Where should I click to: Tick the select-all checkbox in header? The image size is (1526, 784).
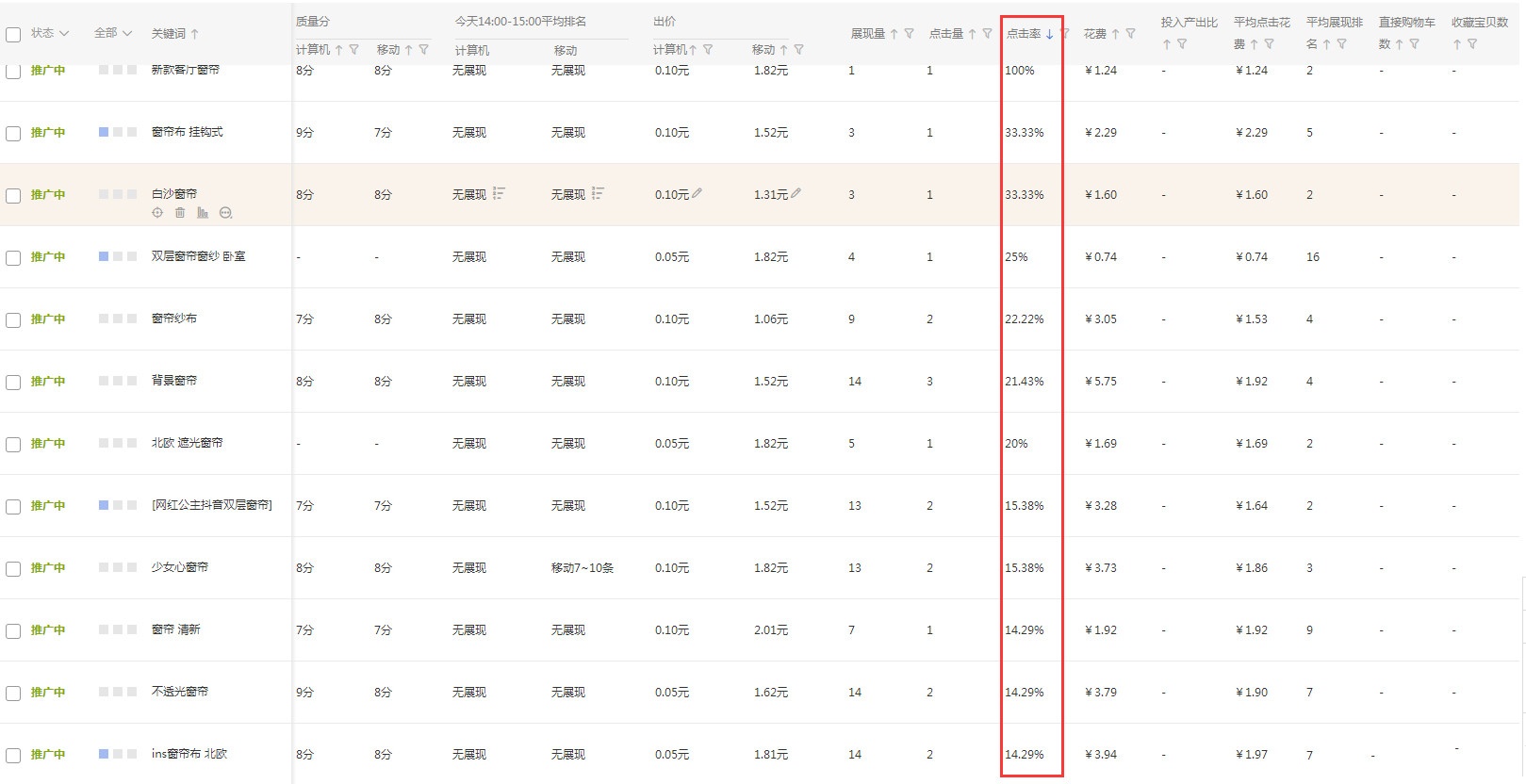[13, 35]
